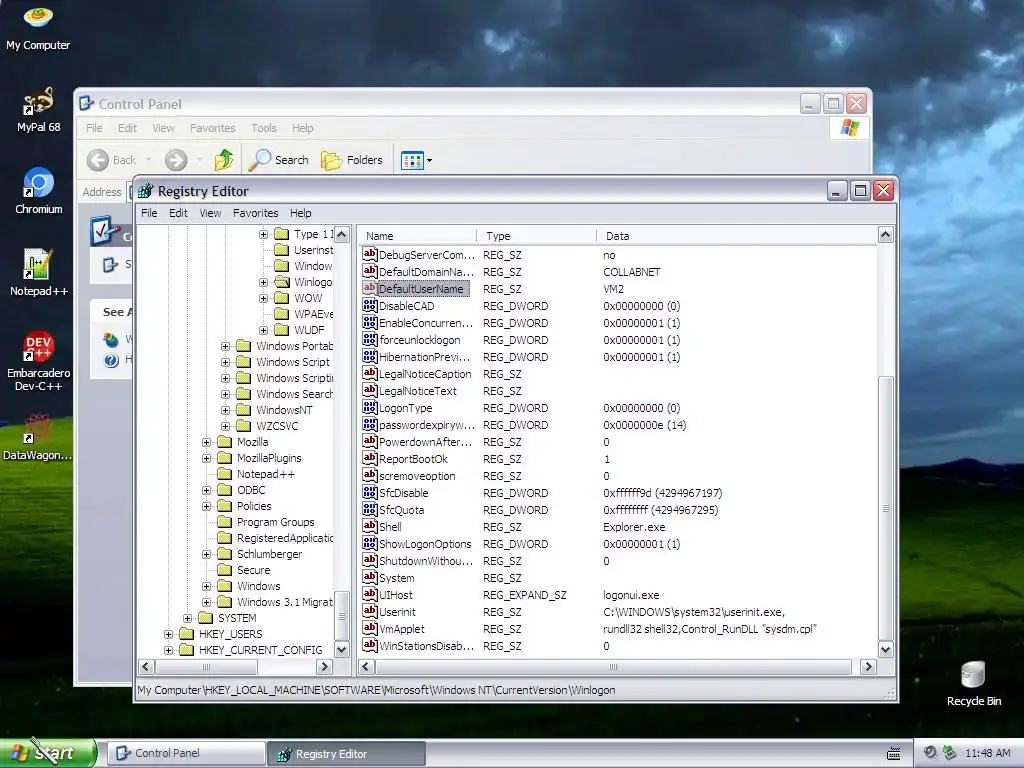Switch to Control Panel taskbar button
The image size is (1024, 768).
186,753
